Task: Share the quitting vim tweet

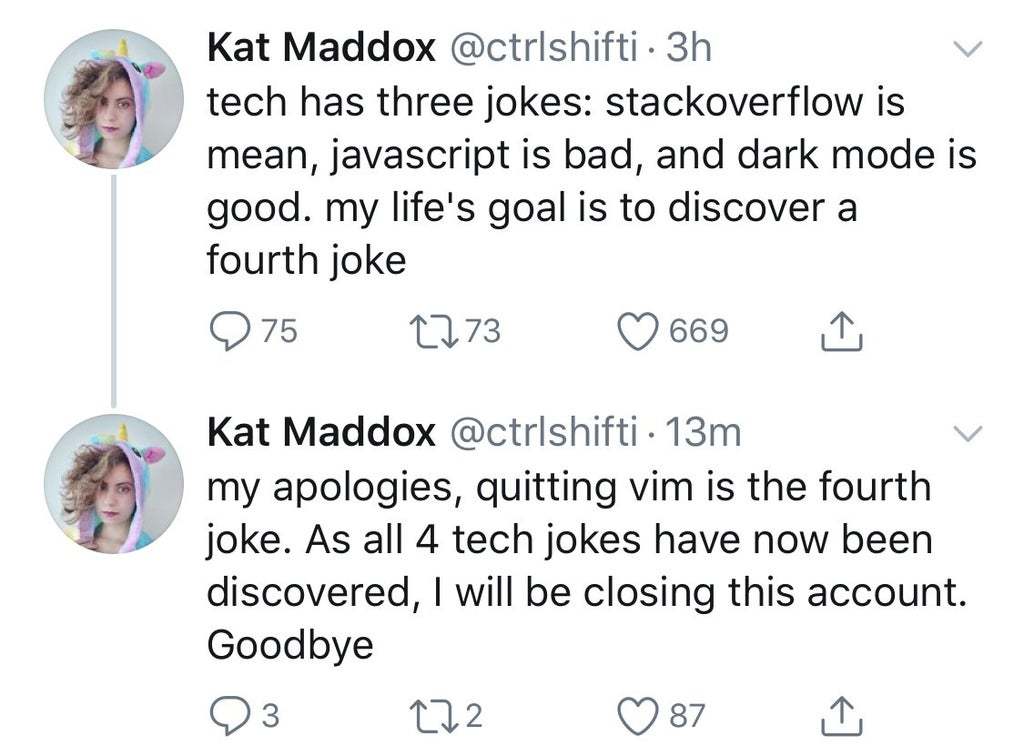Action: coord(836,714)
